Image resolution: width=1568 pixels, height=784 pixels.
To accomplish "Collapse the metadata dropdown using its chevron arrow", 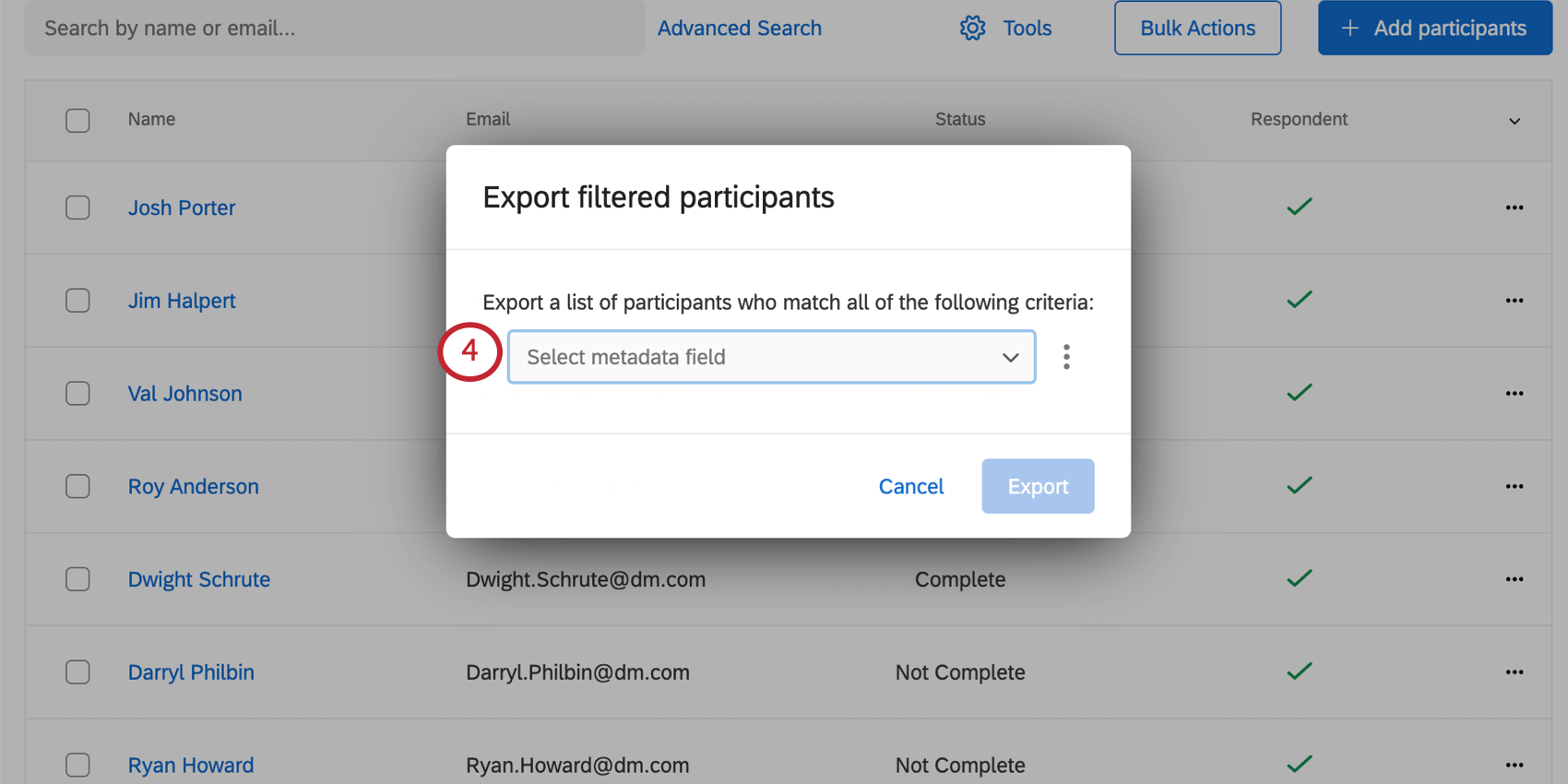I will (x=1010, y=357).
